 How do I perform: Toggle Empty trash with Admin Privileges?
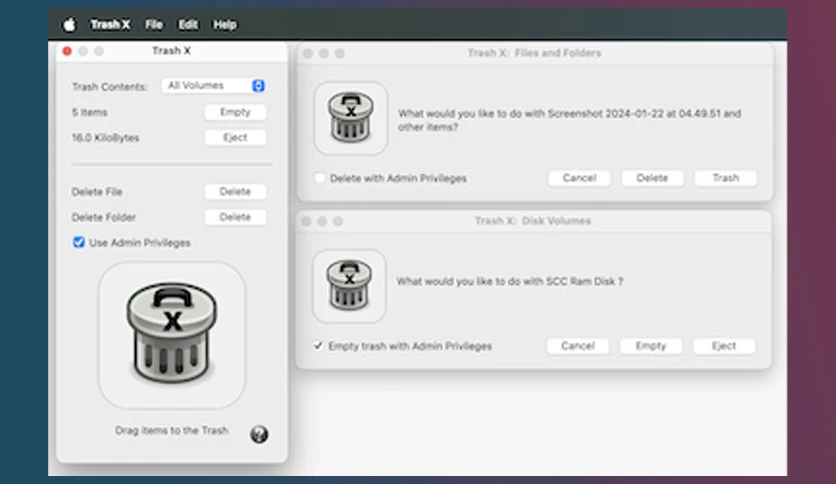[x=318, y=346]
